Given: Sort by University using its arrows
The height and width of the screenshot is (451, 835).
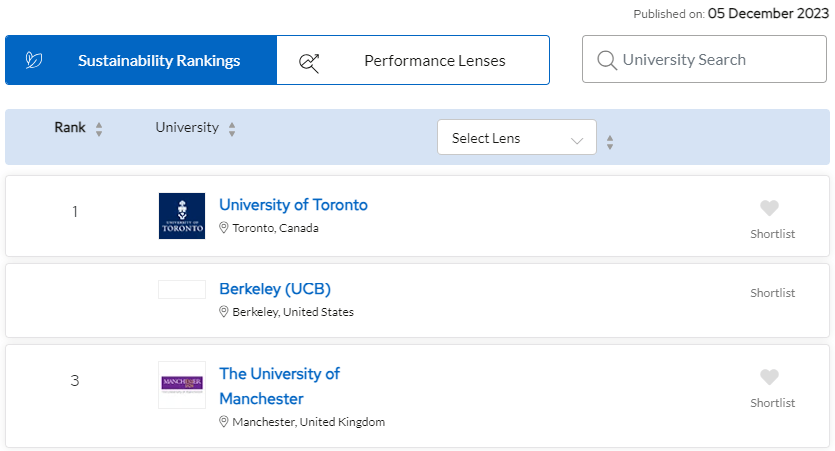Looking at the screenshot, I should [x=232, y=129].
